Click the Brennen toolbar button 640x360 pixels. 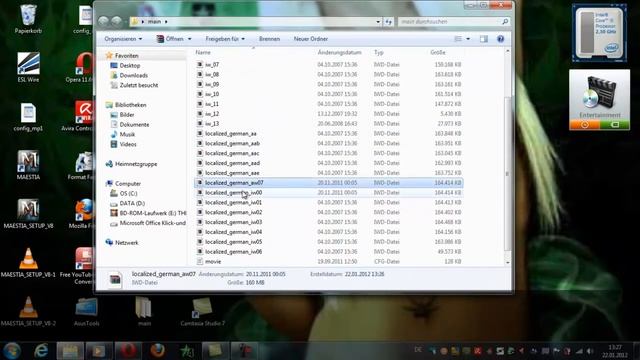(269, 39)
